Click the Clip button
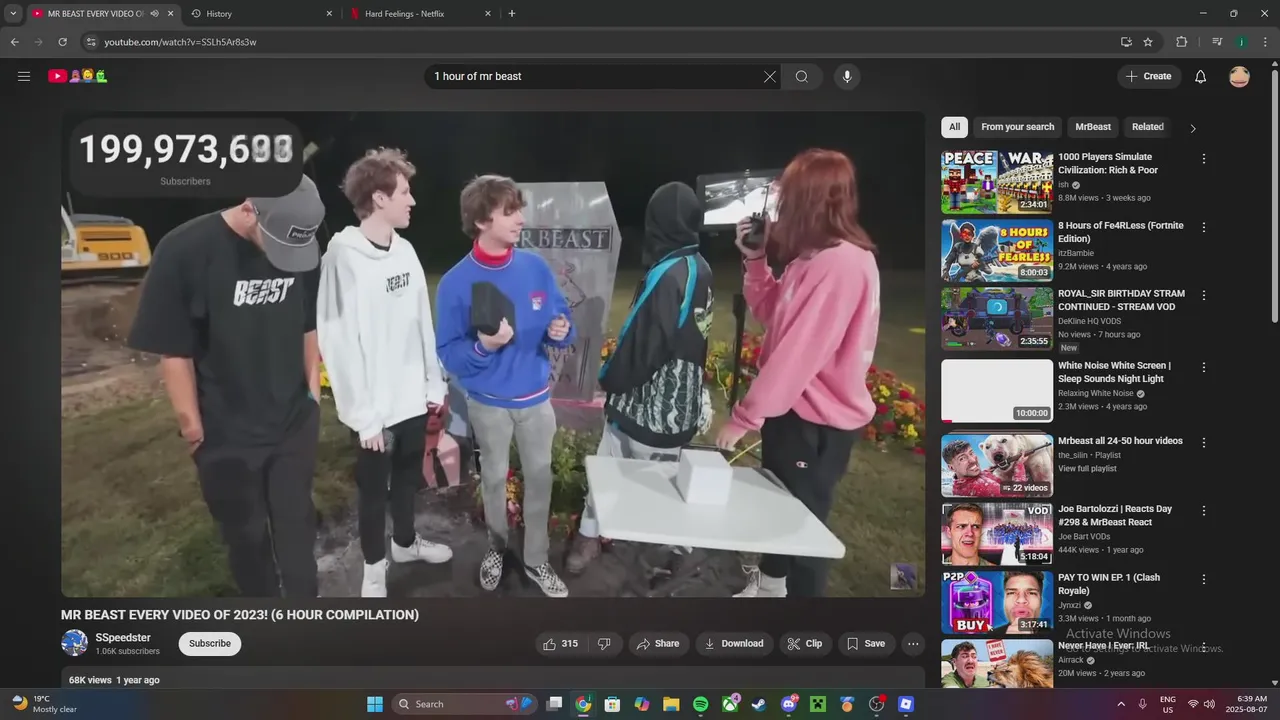This screenshot has height=720, width=1280. [805, 644]
